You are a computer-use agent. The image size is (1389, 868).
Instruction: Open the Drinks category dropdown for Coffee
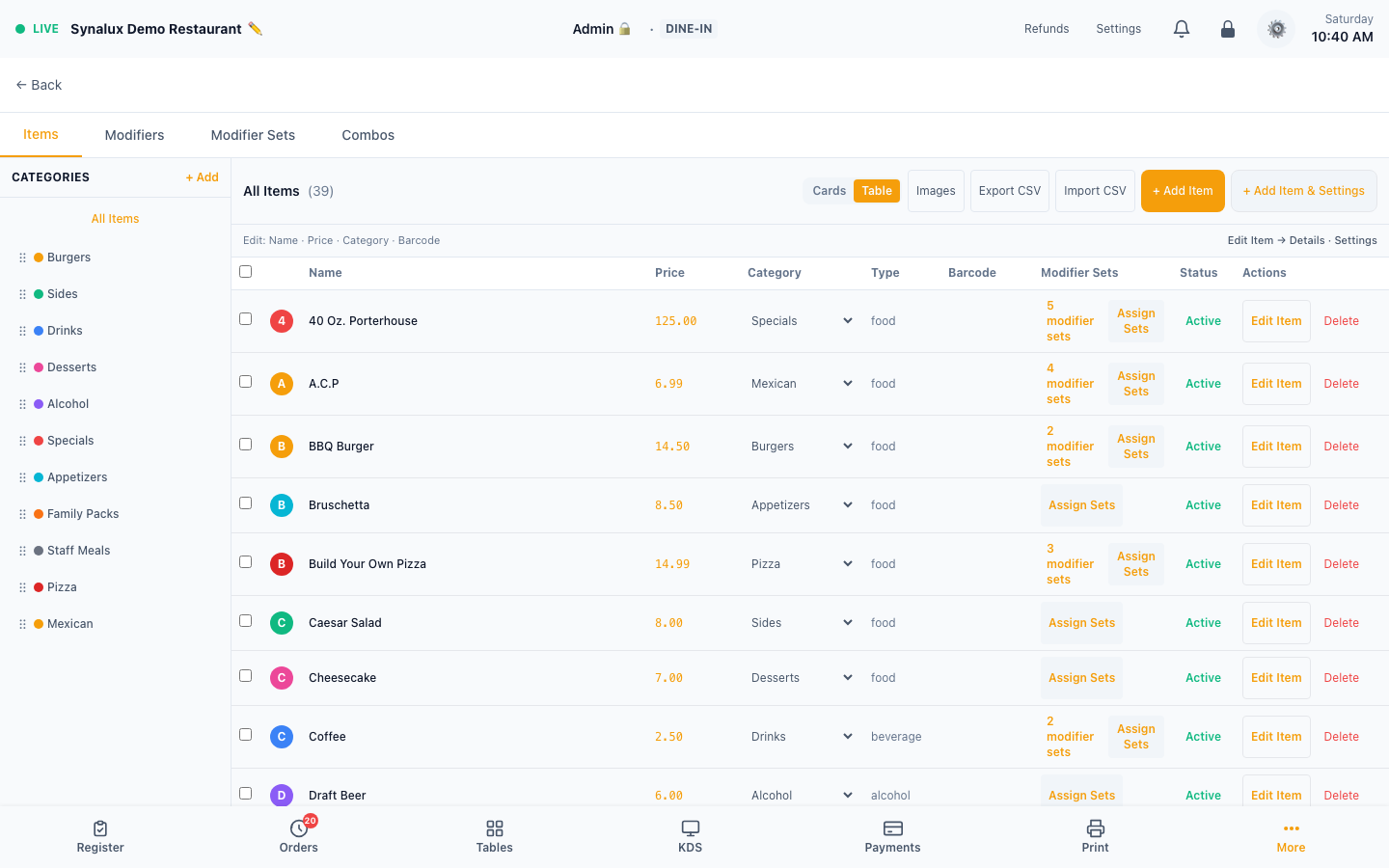802,737
